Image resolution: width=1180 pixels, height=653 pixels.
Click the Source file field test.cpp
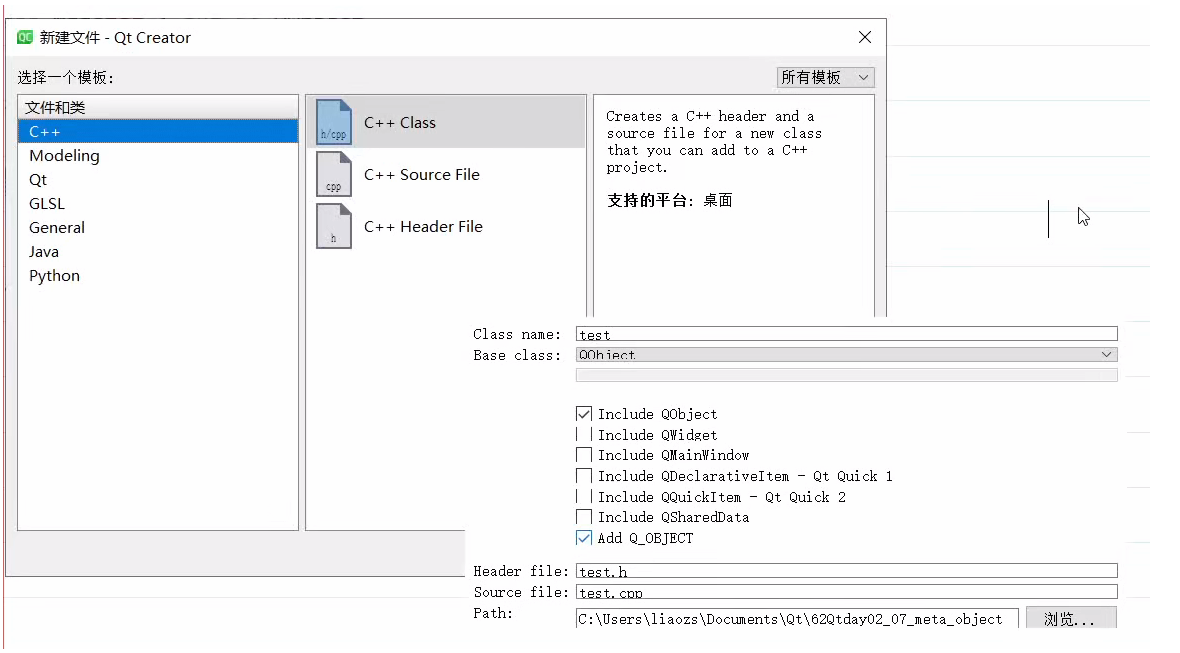[x=847, y=592]
